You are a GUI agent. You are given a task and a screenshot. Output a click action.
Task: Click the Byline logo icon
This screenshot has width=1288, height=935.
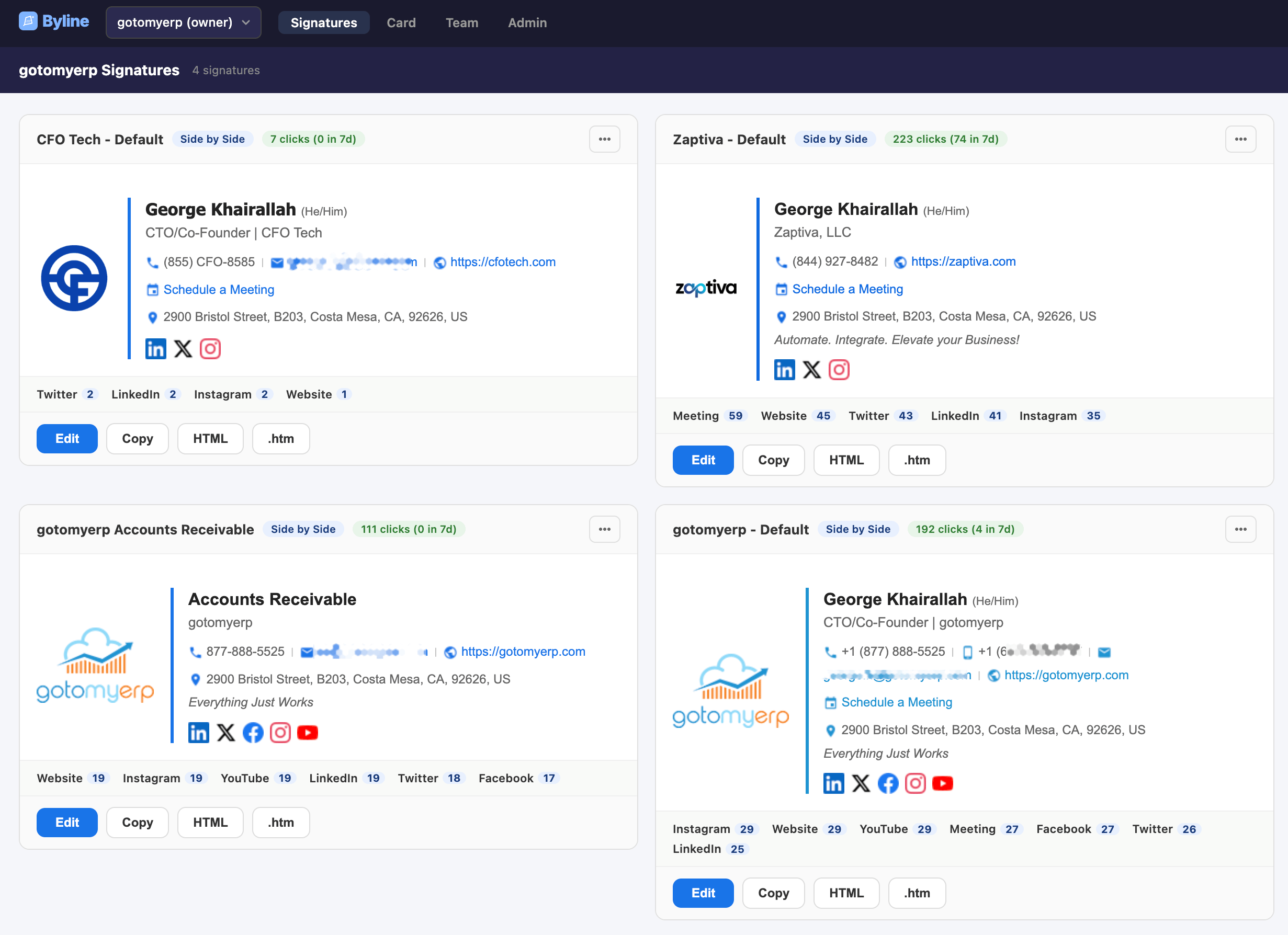28,21
